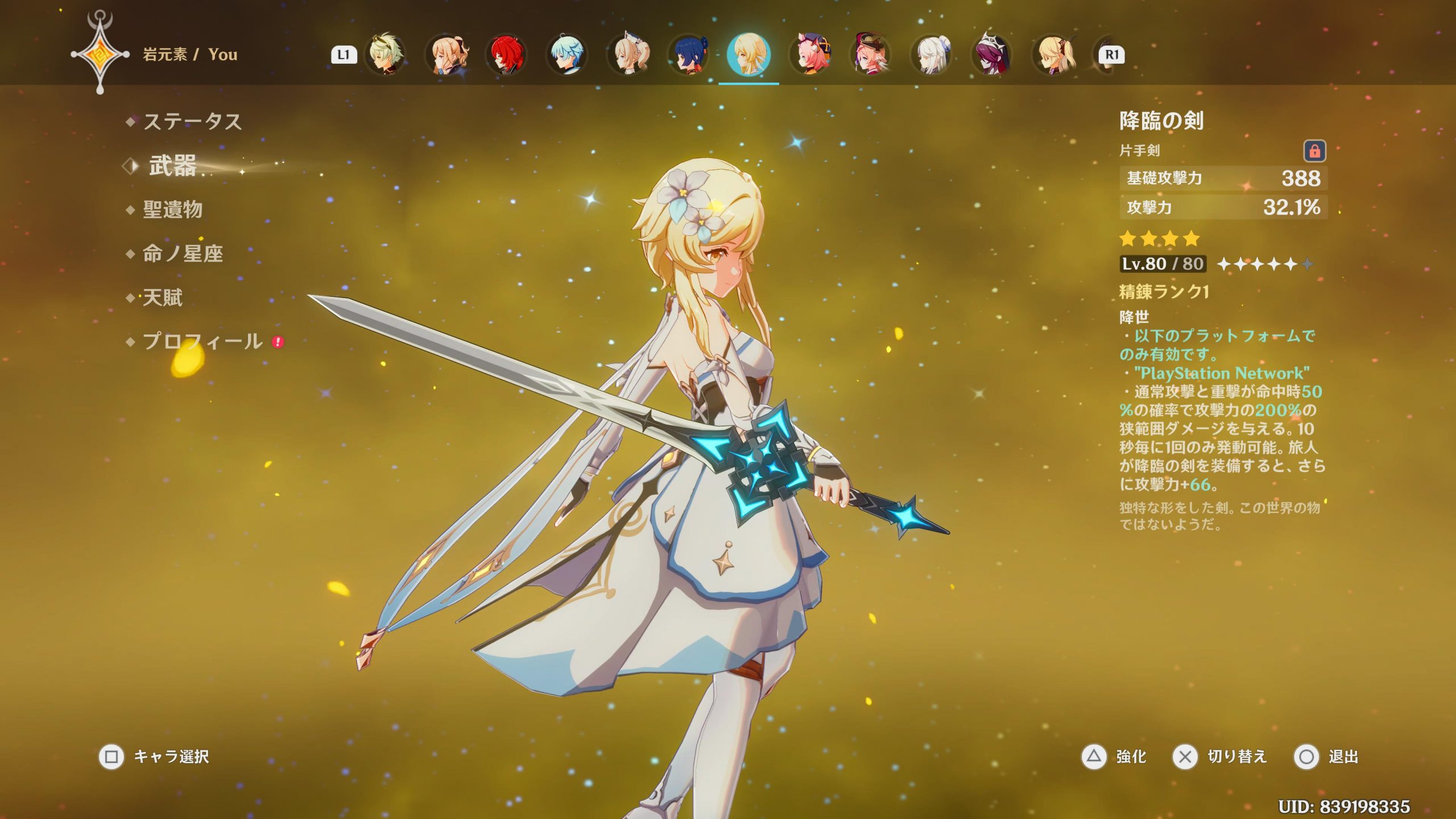Select Rosaria's portrait in the roster
1456x819 pixels.
(992, 55)
